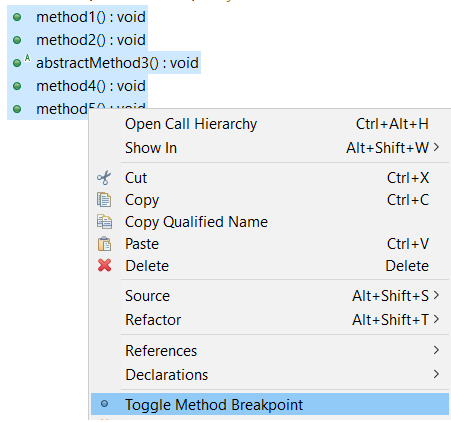451x422 pixels.
Task: Choose Delete from the context menu
Action: click(x=270, y=266)
